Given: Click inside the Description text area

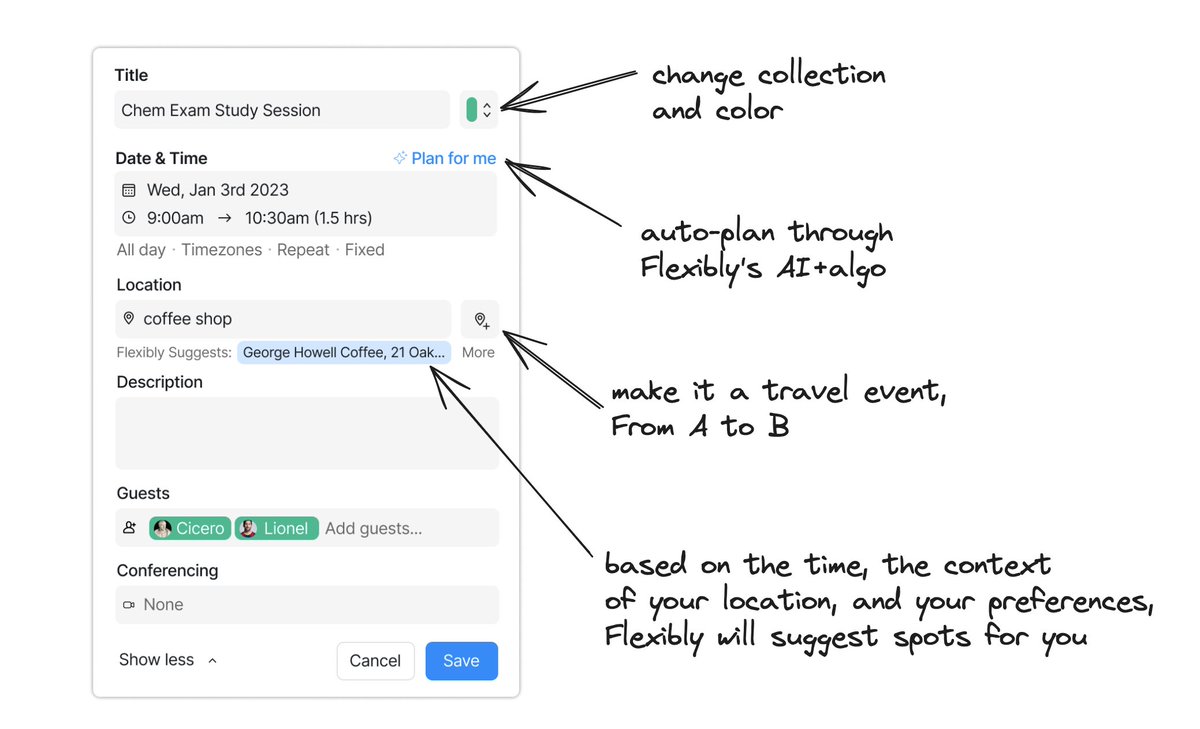Looking at the screenshot, I should [307, 433].
